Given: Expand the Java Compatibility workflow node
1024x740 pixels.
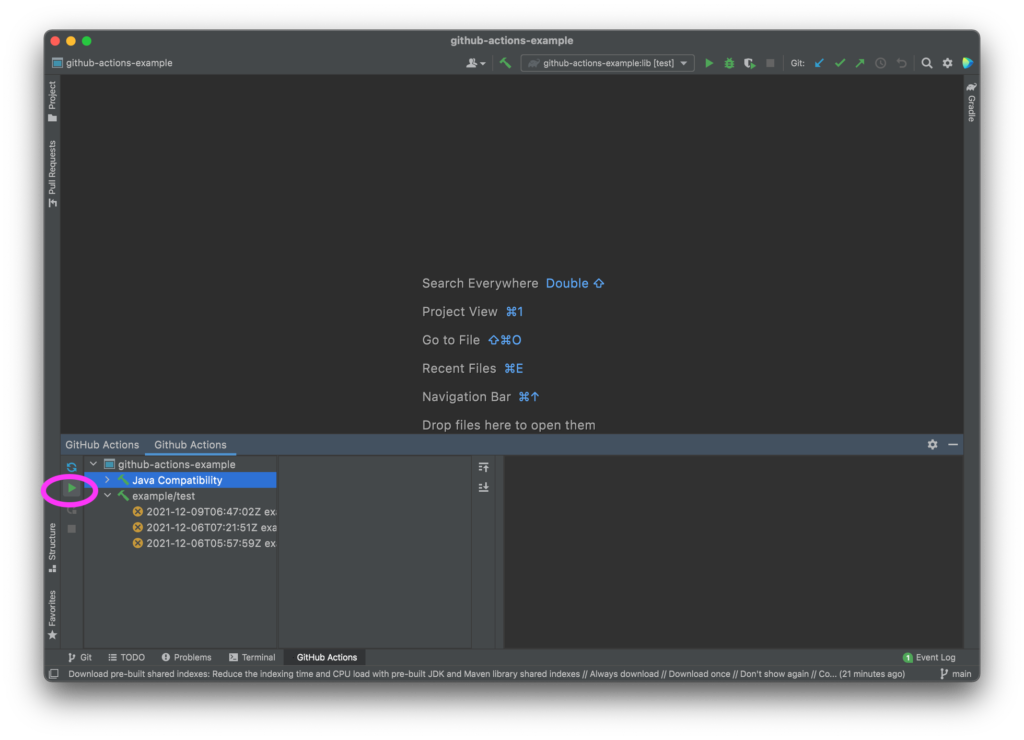Looking at the screenshot, I should 108,480.
